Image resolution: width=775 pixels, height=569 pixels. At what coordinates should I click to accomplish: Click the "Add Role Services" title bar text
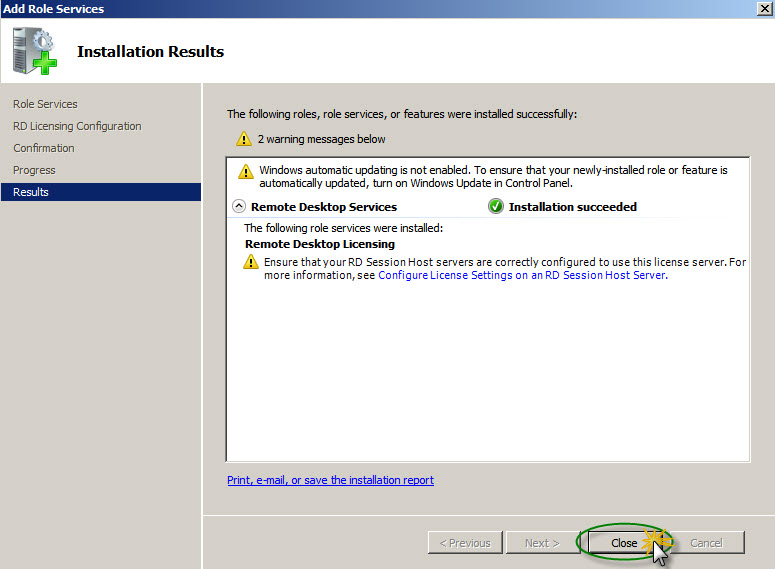[53, 9]
